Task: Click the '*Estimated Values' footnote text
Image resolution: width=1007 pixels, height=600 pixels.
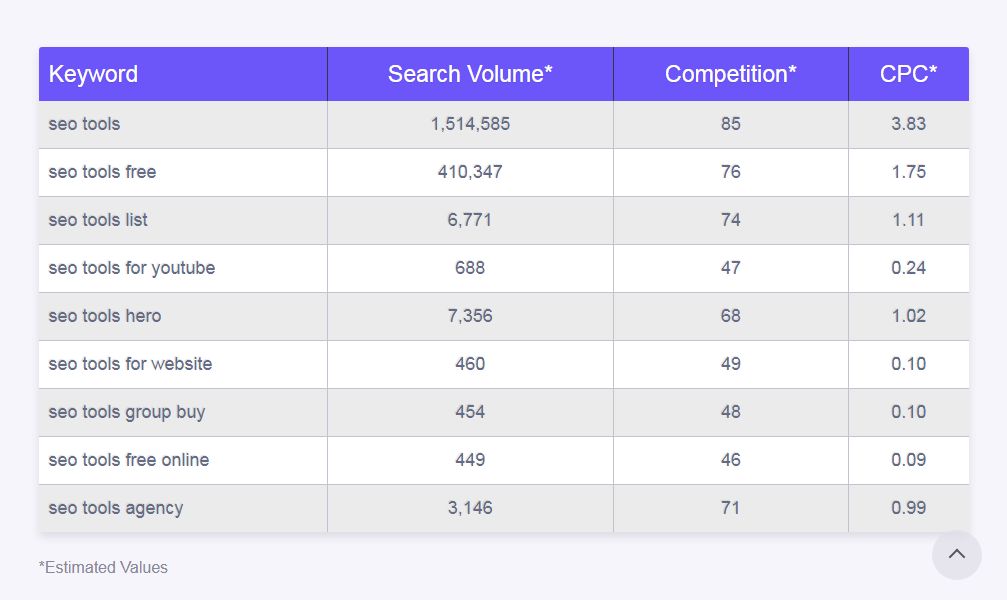Action: tap(103, 567)
